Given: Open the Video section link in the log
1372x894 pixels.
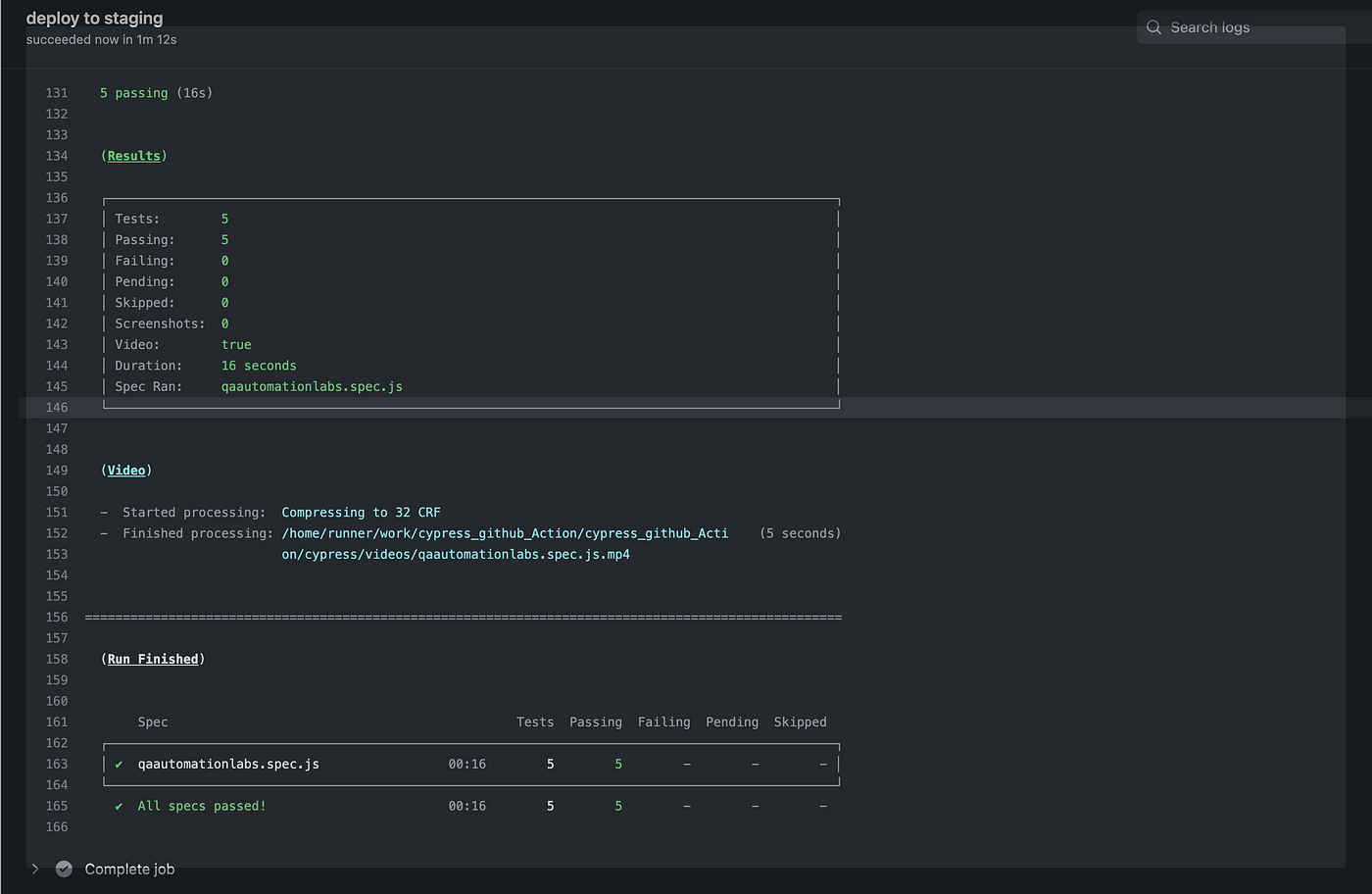Looking at the screenshot, I should click(x=126, y=470).
